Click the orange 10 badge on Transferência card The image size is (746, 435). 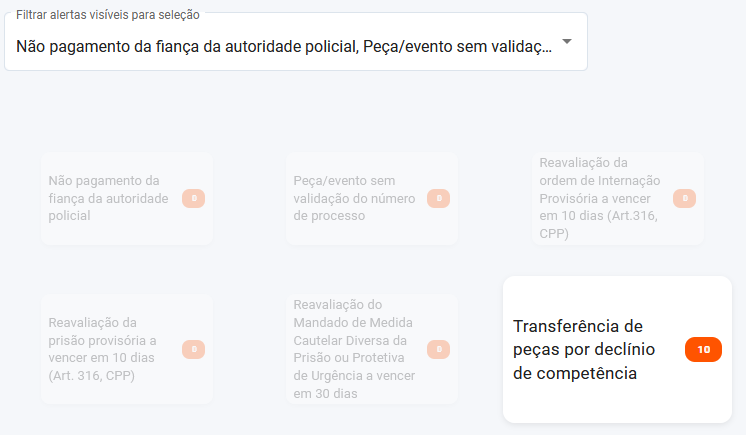pyautogui.click(x=703, y=350)
